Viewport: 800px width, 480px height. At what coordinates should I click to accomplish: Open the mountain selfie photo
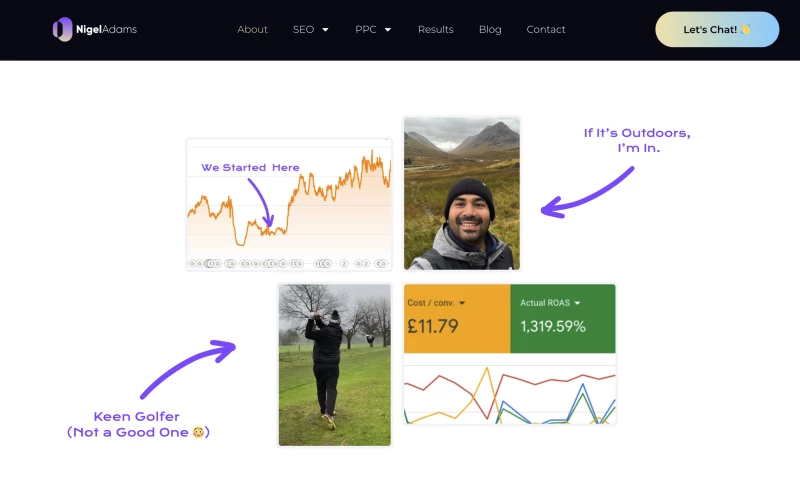(x=462, y=193)
